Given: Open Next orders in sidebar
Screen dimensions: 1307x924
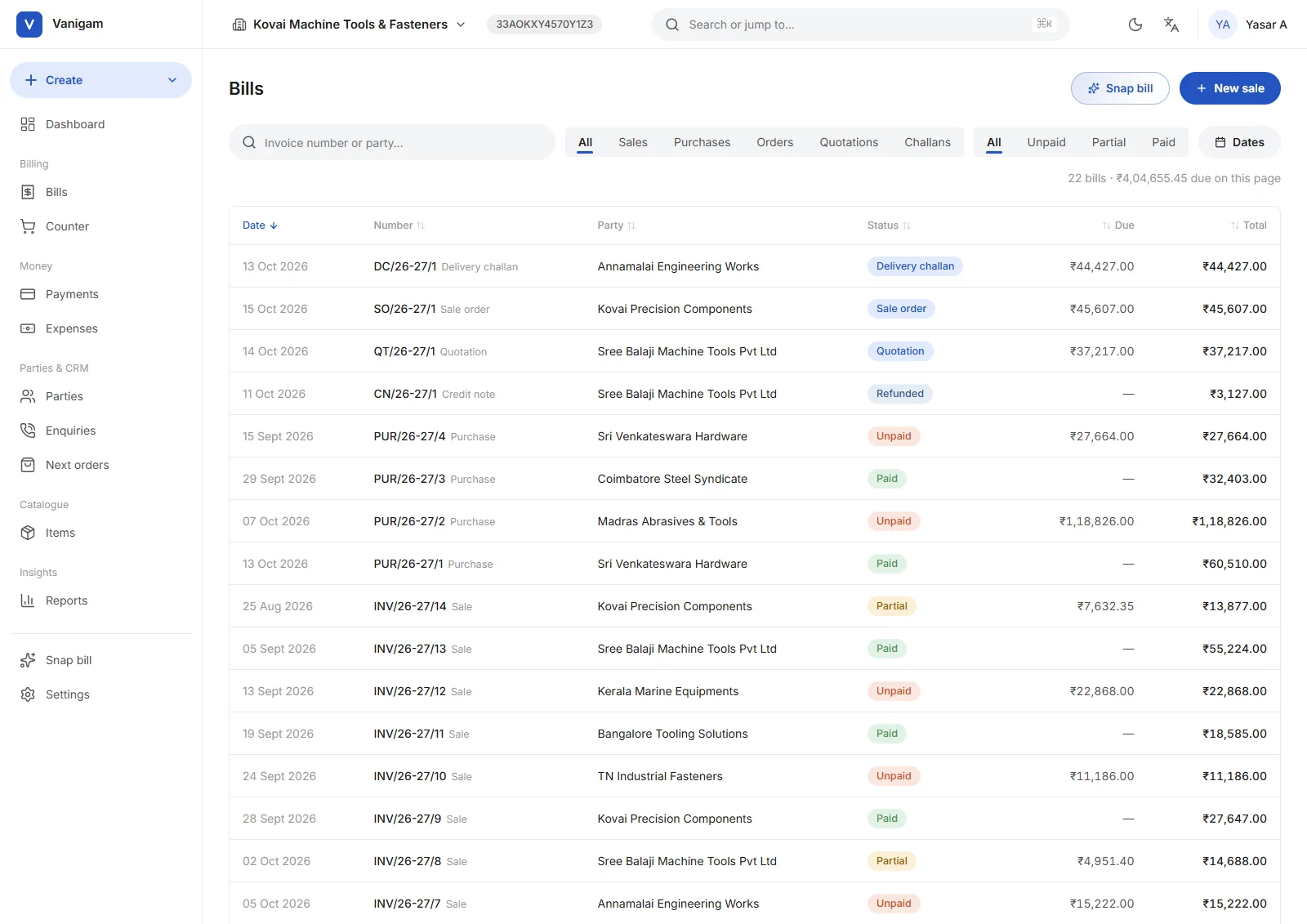Looking at the screenshot, I should coord(100,465).
